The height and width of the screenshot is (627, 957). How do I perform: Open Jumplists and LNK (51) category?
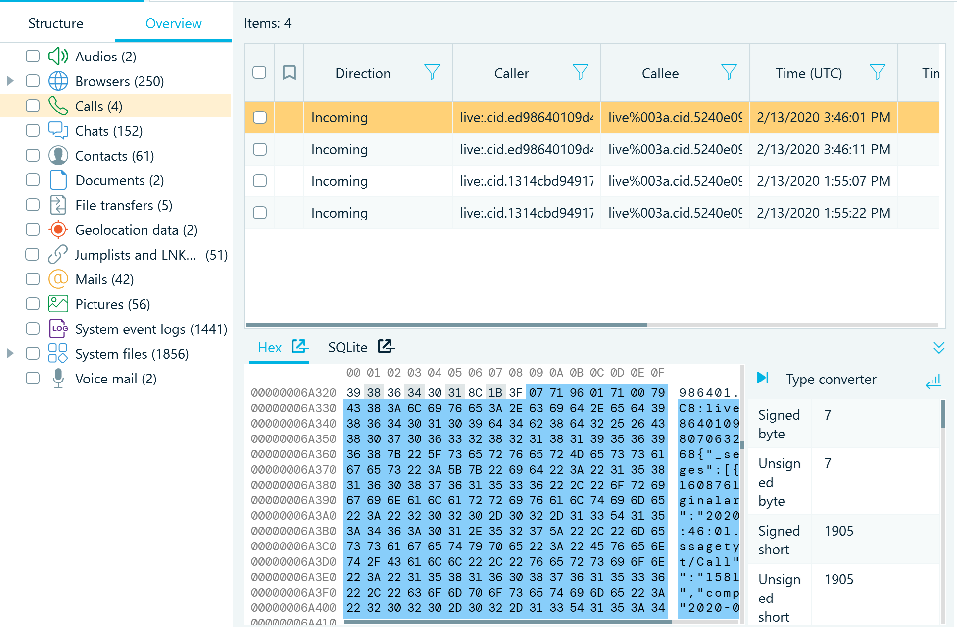pos(151,255)
